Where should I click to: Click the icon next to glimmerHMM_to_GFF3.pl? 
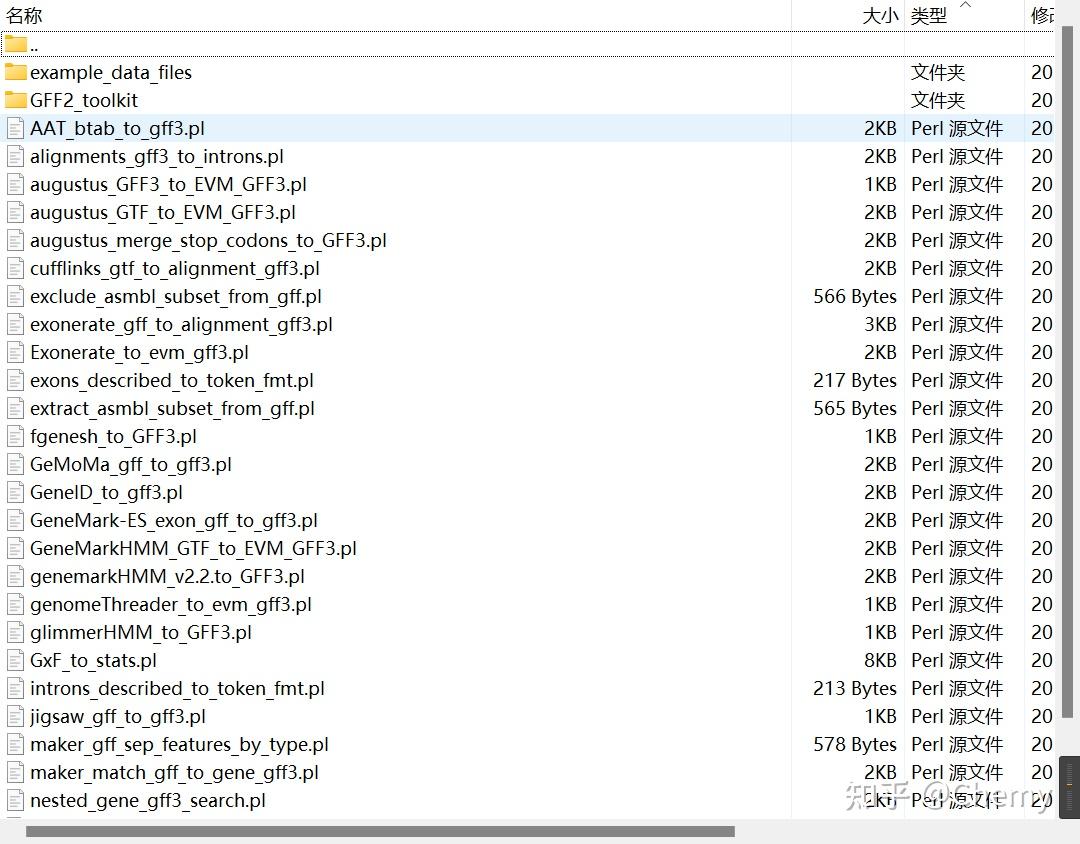(15, 632)
